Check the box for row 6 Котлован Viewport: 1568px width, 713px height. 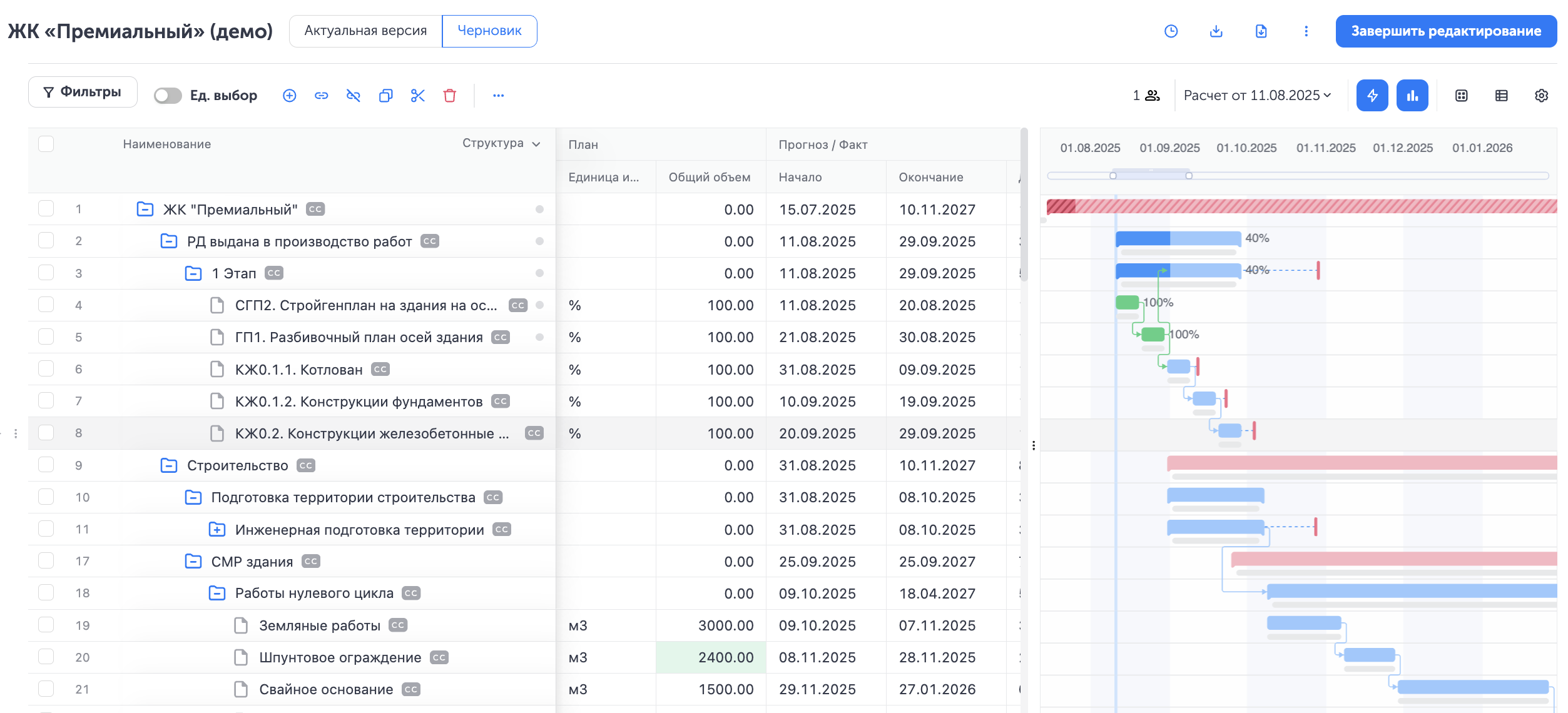(46, 369)
